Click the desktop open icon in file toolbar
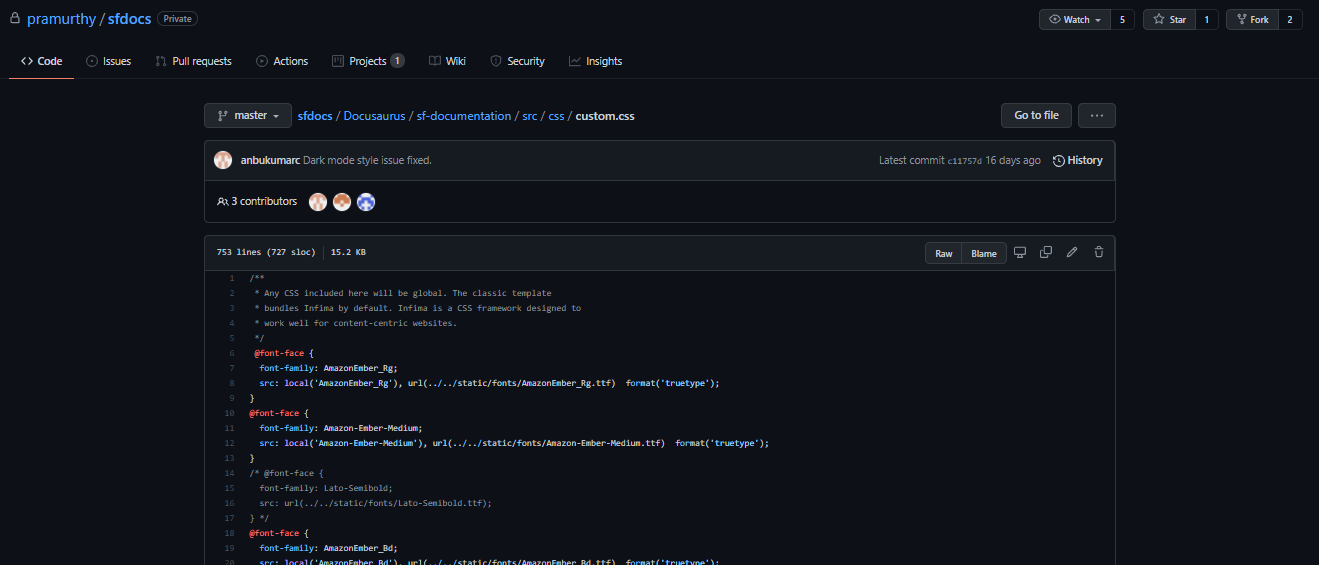Viewport: 1319px width, 565px height. tap(1020, 253)
